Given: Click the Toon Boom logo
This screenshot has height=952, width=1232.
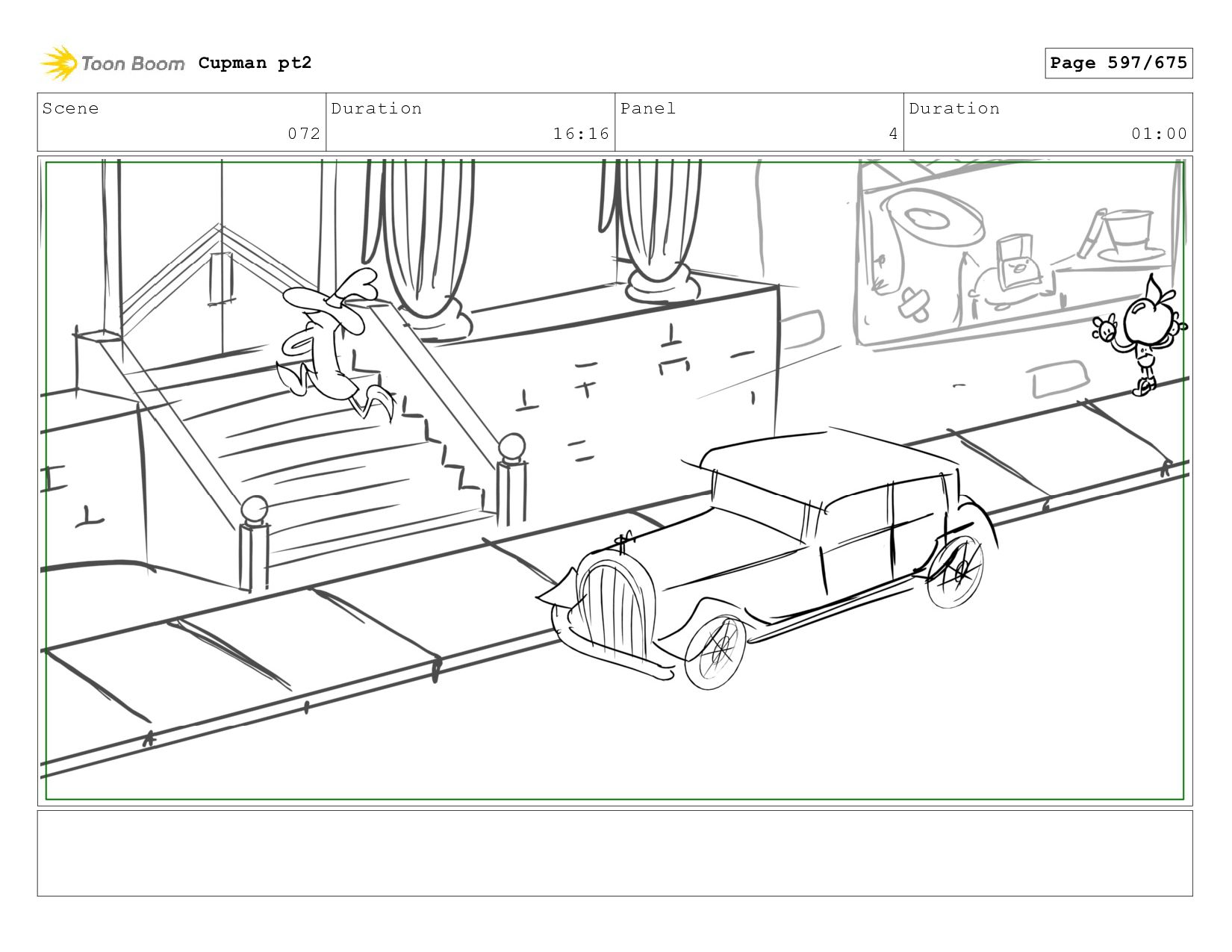Looking at the screenshot, I should 112,63.
